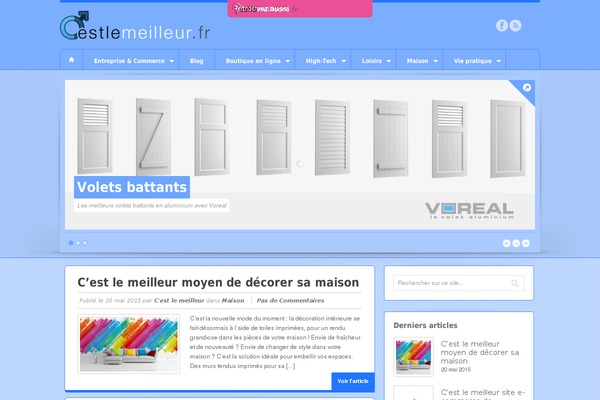Expand the High-Tech dropdown arrow

344,61
